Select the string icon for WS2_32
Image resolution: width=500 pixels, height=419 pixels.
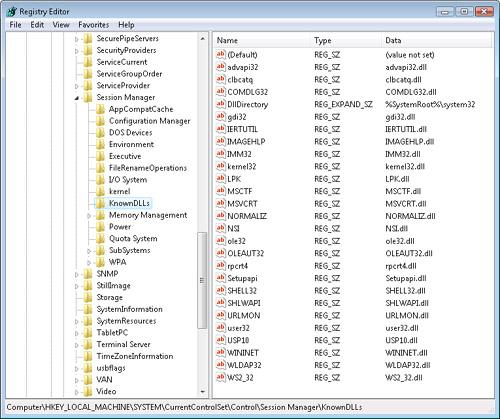[220, 377]
